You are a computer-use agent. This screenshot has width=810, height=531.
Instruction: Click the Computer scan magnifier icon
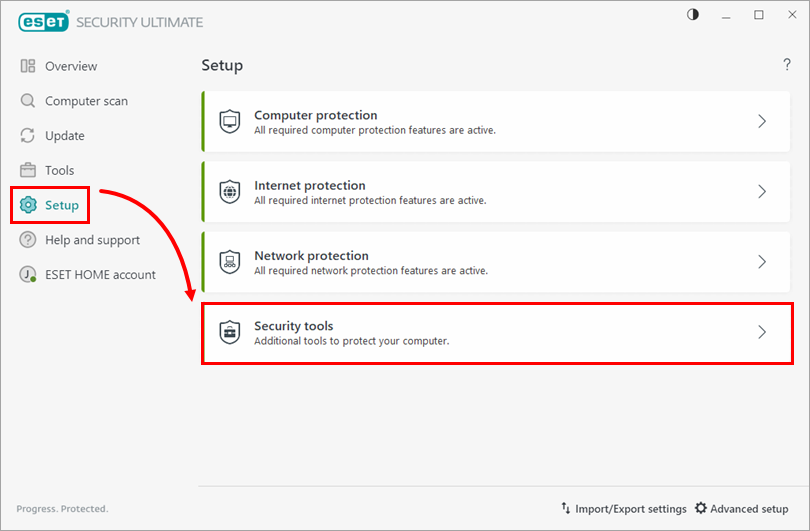28,101
